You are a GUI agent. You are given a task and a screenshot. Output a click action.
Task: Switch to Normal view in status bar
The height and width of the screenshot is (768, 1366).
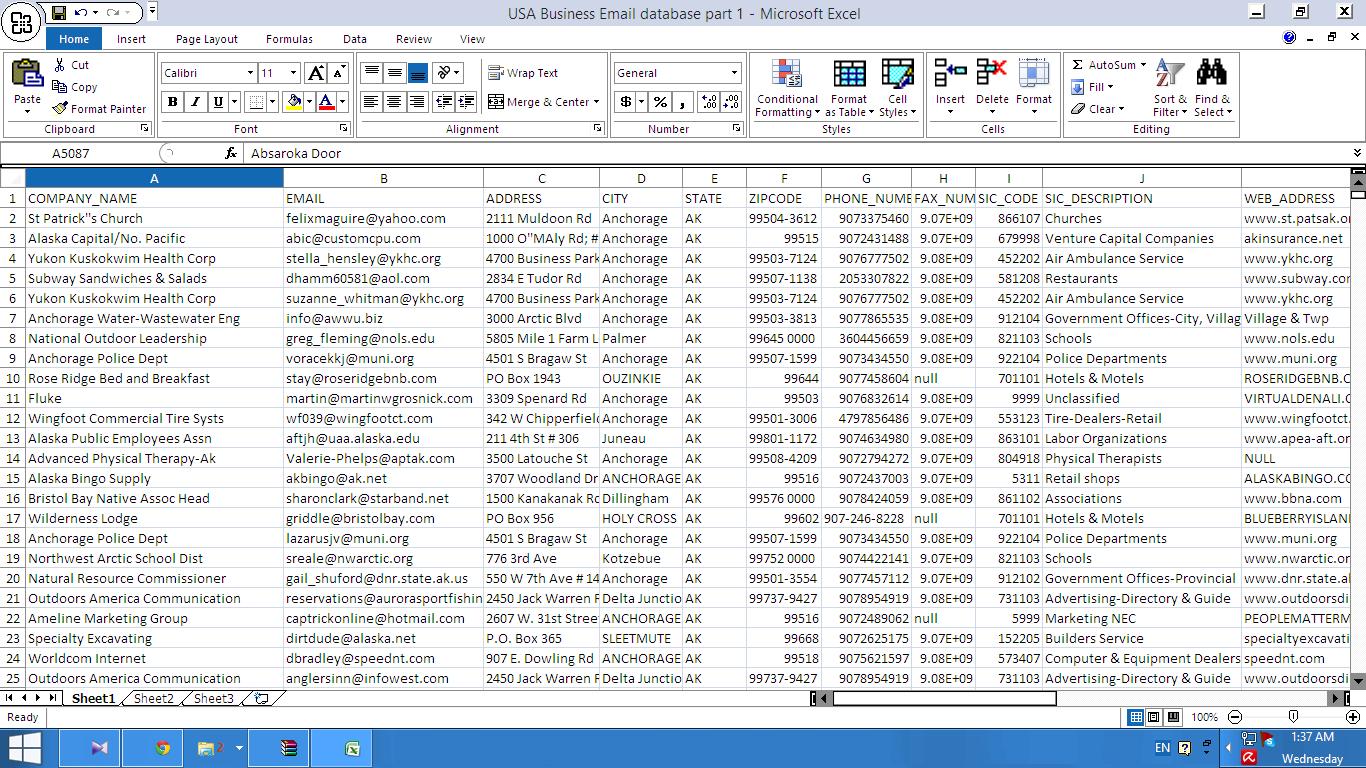click(x=1136, y=717)
